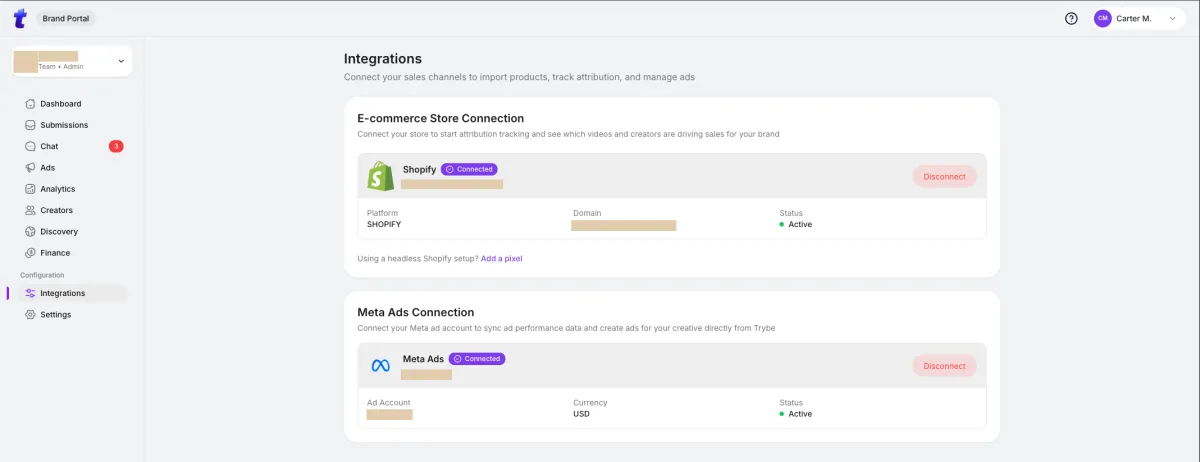
Task: Click the Dashboard sidebar icon
Action: [31, 104]
